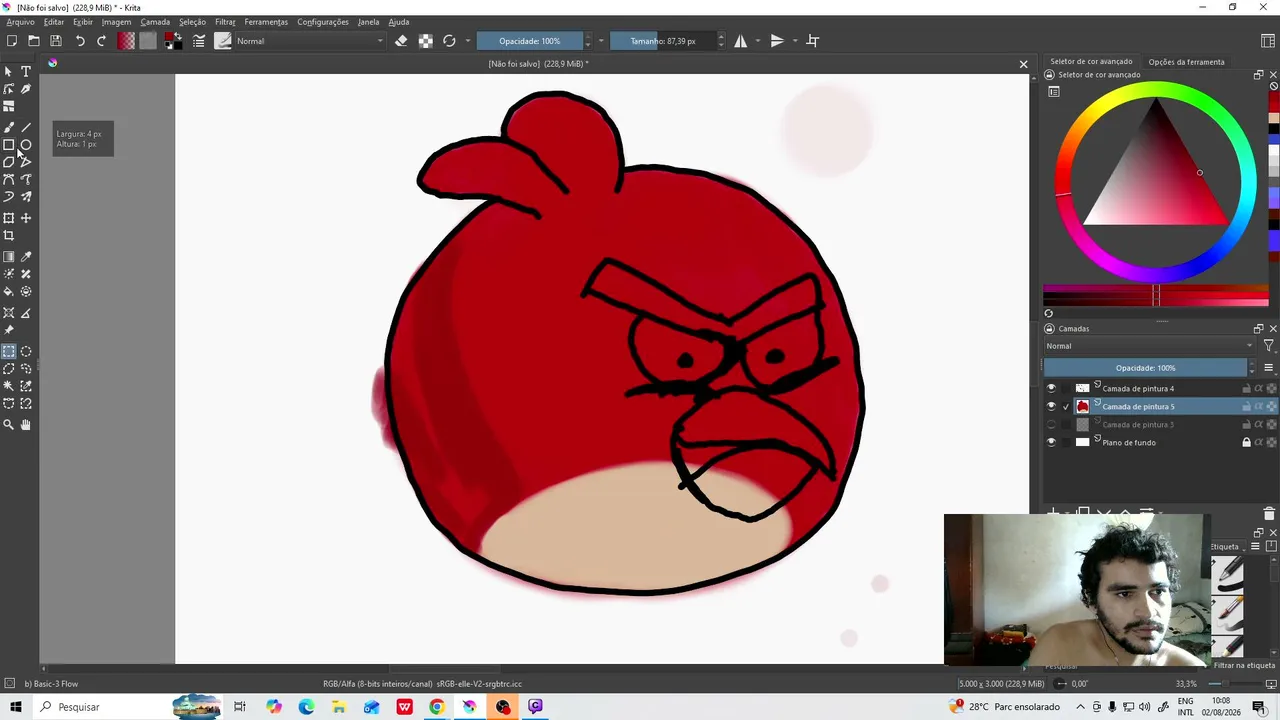Viewport: 1280px width, 720px height.
Task: Click the foreground/background color swatch
Action: [x=173, y=41]
